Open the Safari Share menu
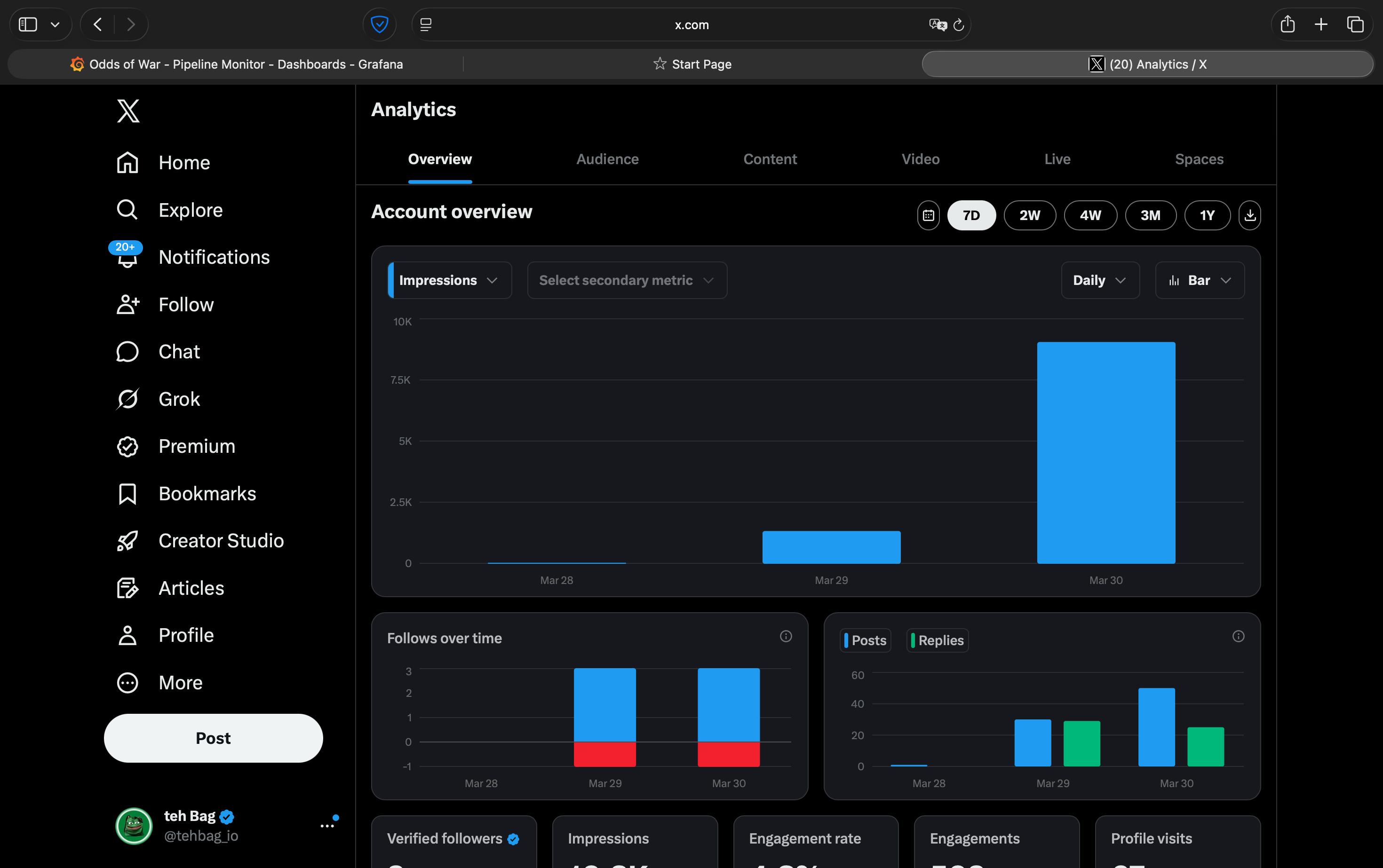The height and width of the screenshot is (868, 1383). (1288, 24)
